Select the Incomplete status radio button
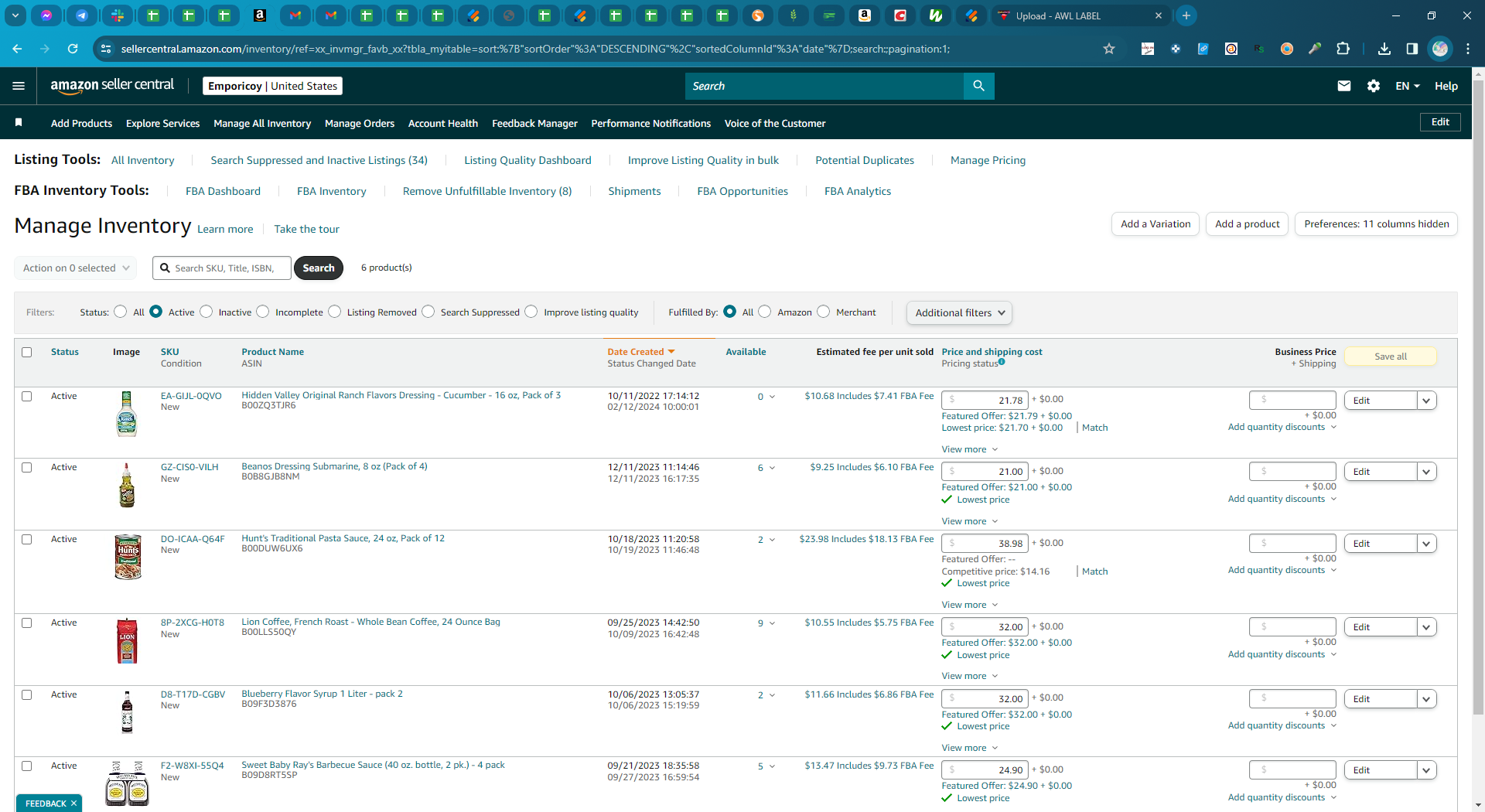Screen dimensions: 1485x812 click(263, 312)
